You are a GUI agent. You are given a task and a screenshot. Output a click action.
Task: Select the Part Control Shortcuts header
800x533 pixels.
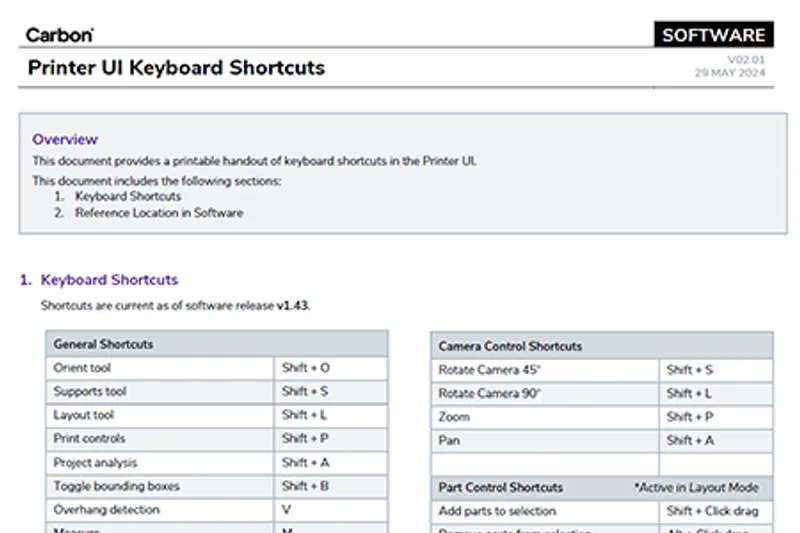(501, 488)
